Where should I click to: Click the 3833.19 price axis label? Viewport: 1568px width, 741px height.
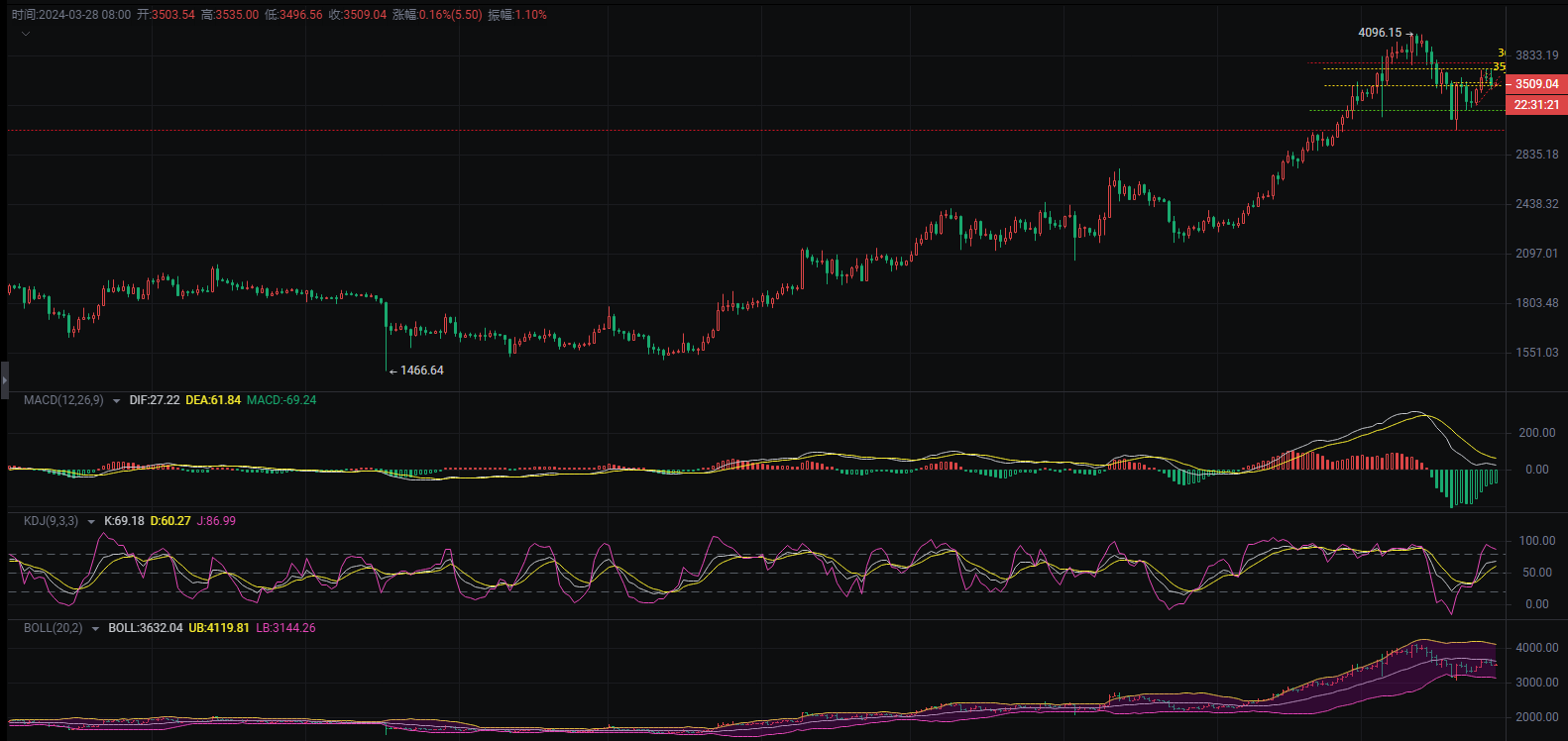pyautogui.click(x=1536, y=55)
